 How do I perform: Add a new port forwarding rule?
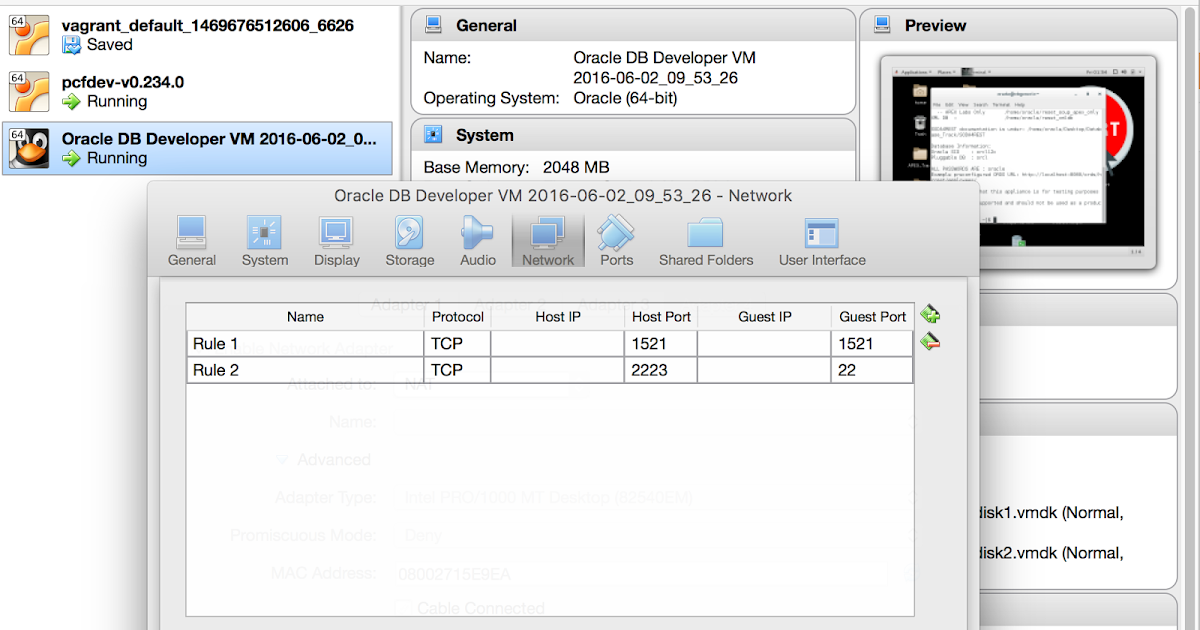pyautogui.click(x=930, y=314)
